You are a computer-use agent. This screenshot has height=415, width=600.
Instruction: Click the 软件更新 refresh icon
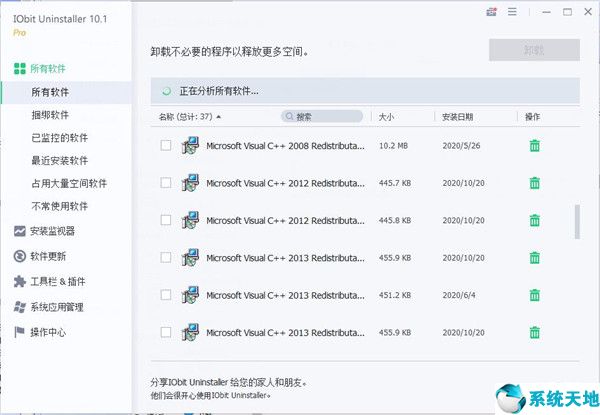click(x=20, y=256)
